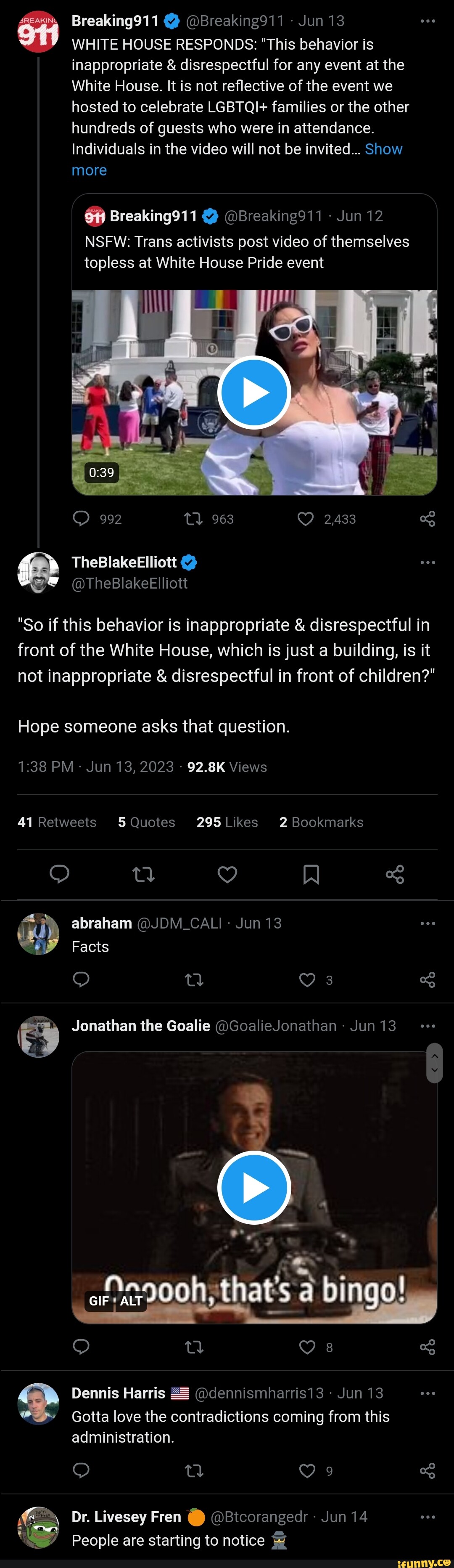The width and height of the screenshot is (454, 1568).
Task: Play the White House Pride video
Action: (x=254, y=393)
